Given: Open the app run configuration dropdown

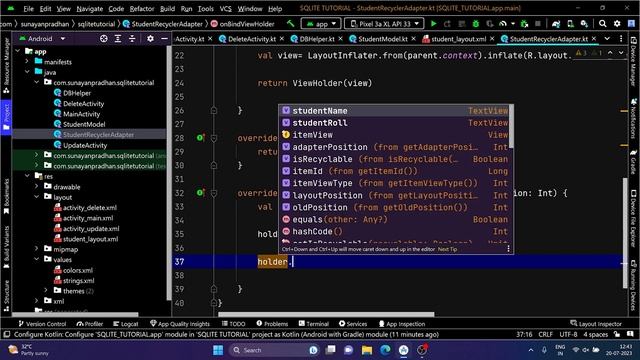Looking at the screenshot, I should (x=321, y=24).
